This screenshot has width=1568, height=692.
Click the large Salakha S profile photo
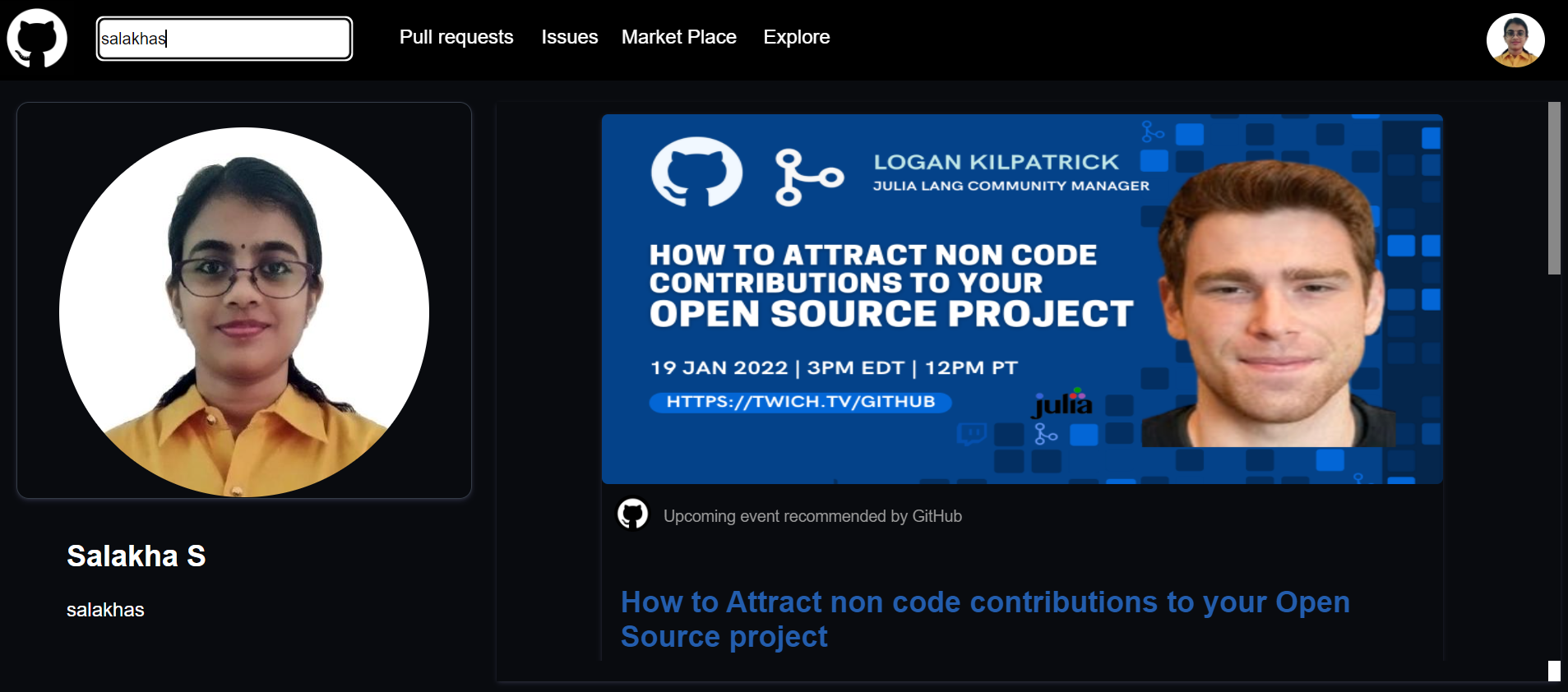click(244, 311)
